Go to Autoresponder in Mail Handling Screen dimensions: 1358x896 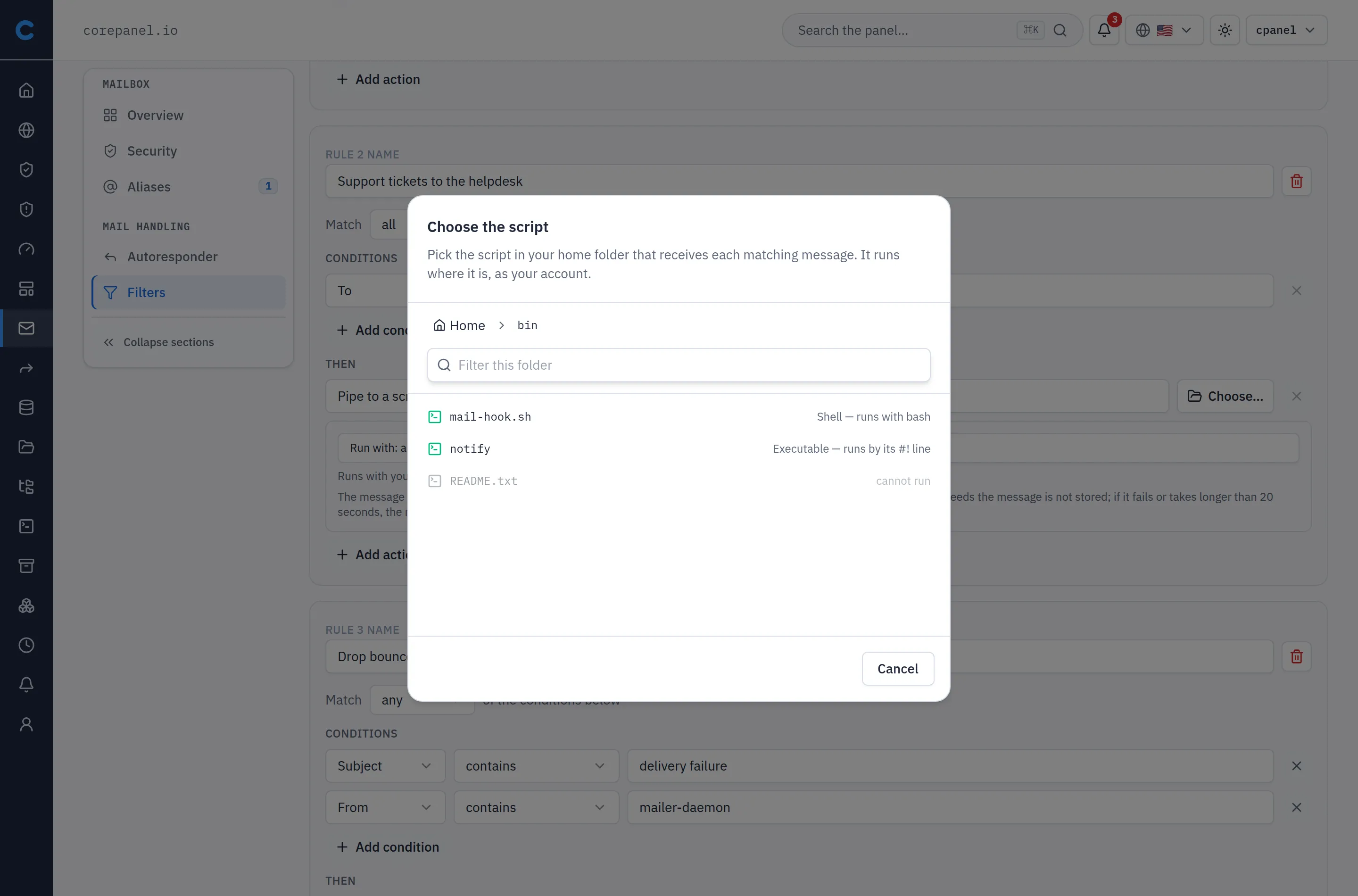[x=189, y=257]
